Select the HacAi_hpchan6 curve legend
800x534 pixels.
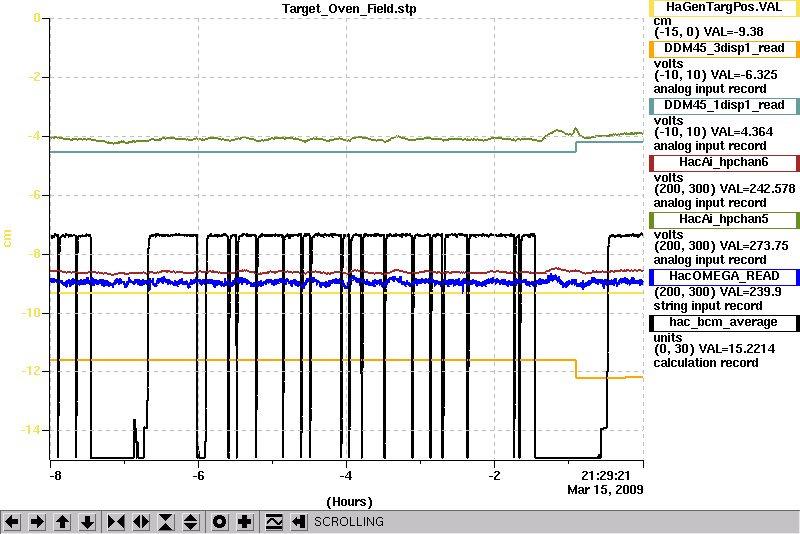[x=724, y=163]
